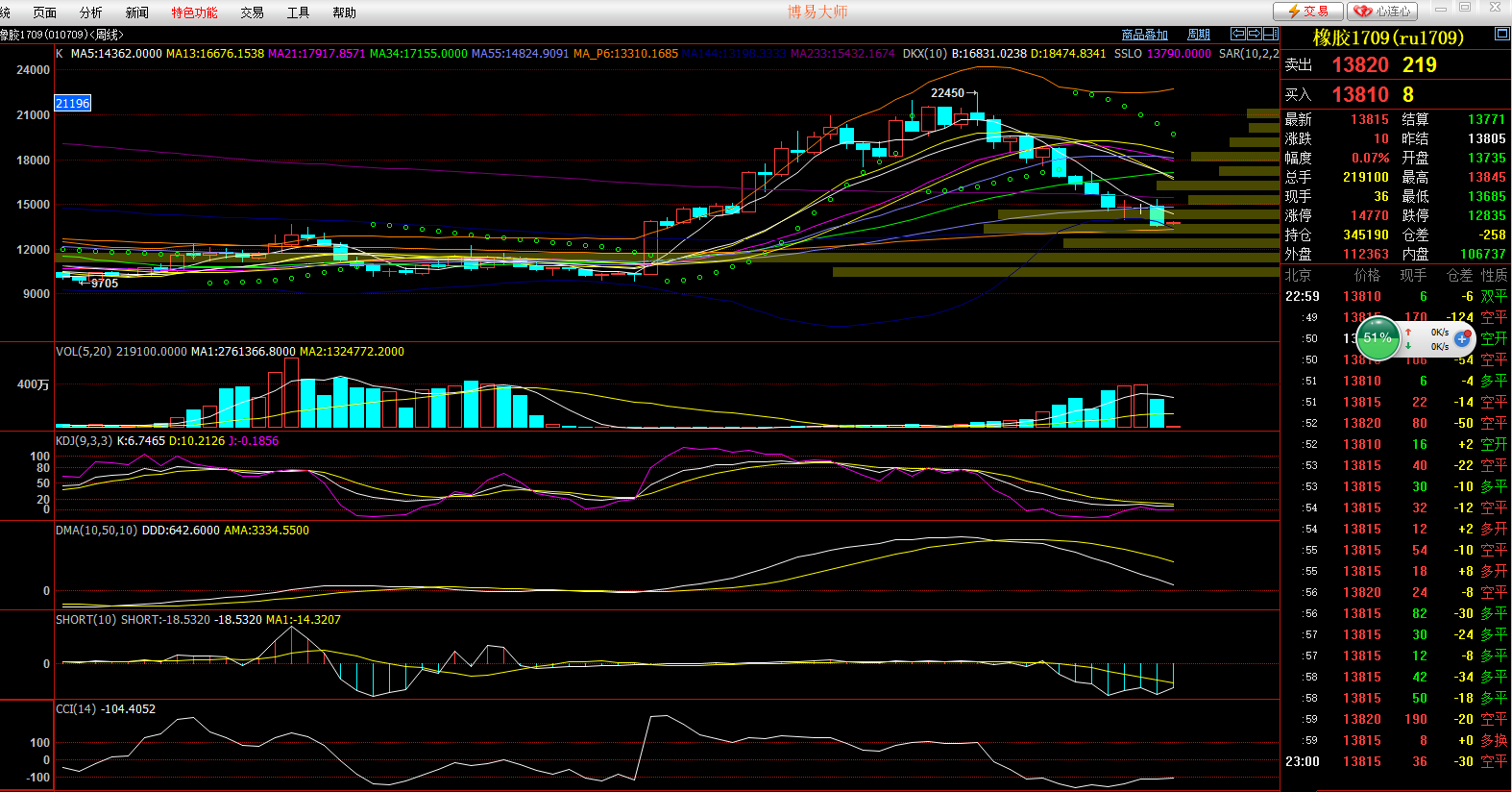The image size is (1512, 792).
Task: Toggle the side panel layout icon
Action: [x=1270, y=34]
